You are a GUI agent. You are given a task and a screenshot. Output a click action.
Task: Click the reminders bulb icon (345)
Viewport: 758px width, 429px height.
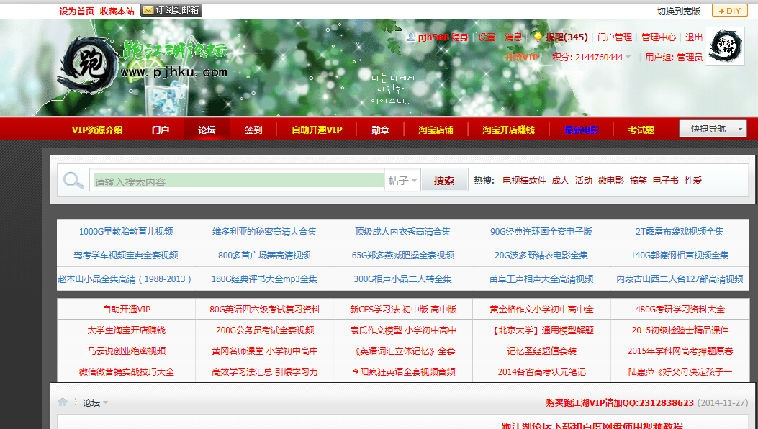[537, 36]
